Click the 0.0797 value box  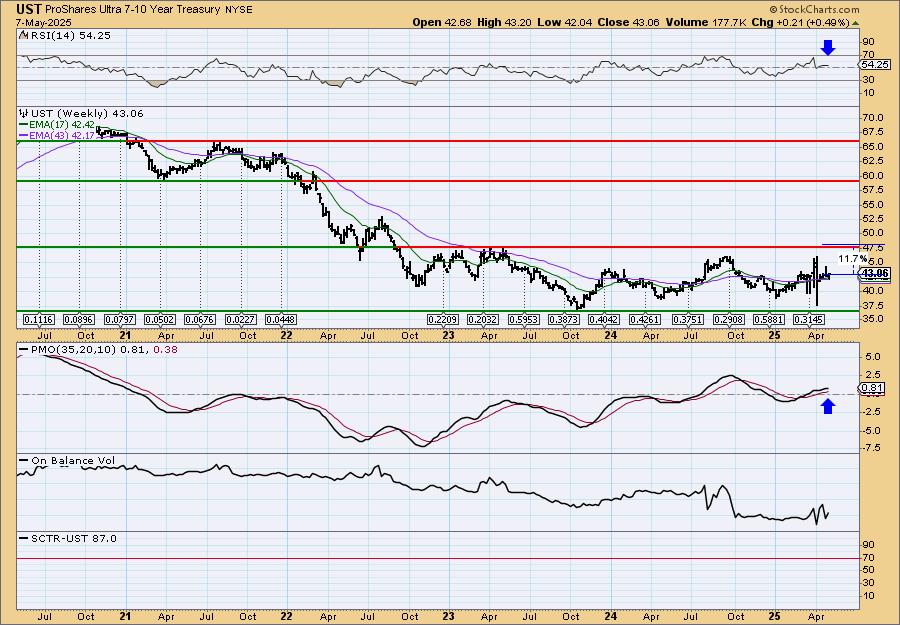(x=120, y=319)
